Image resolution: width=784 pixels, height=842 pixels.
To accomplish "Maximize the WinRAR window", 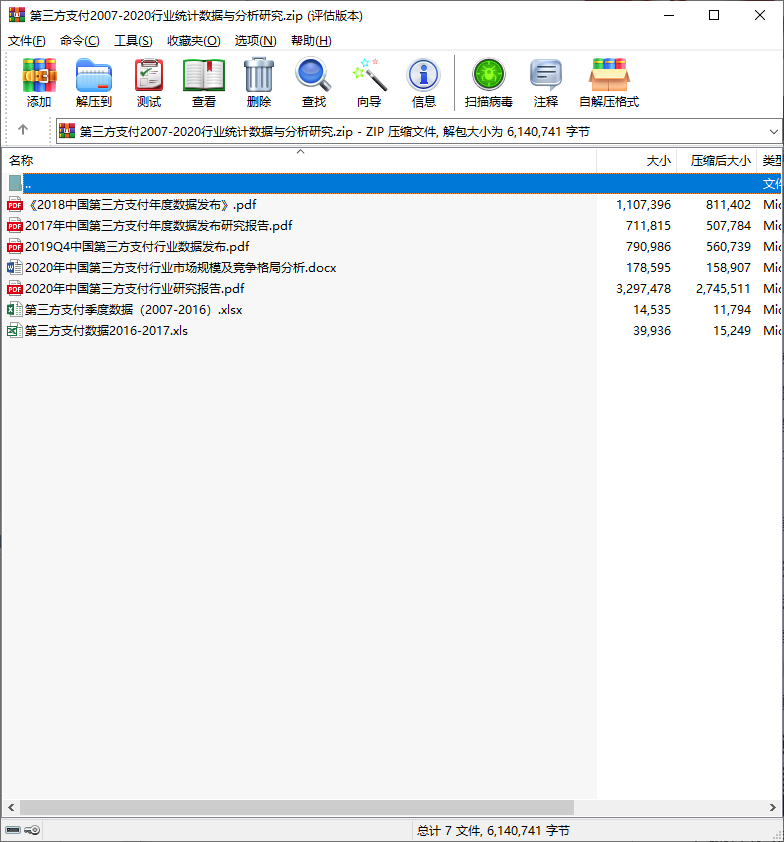I will (714, 15).
